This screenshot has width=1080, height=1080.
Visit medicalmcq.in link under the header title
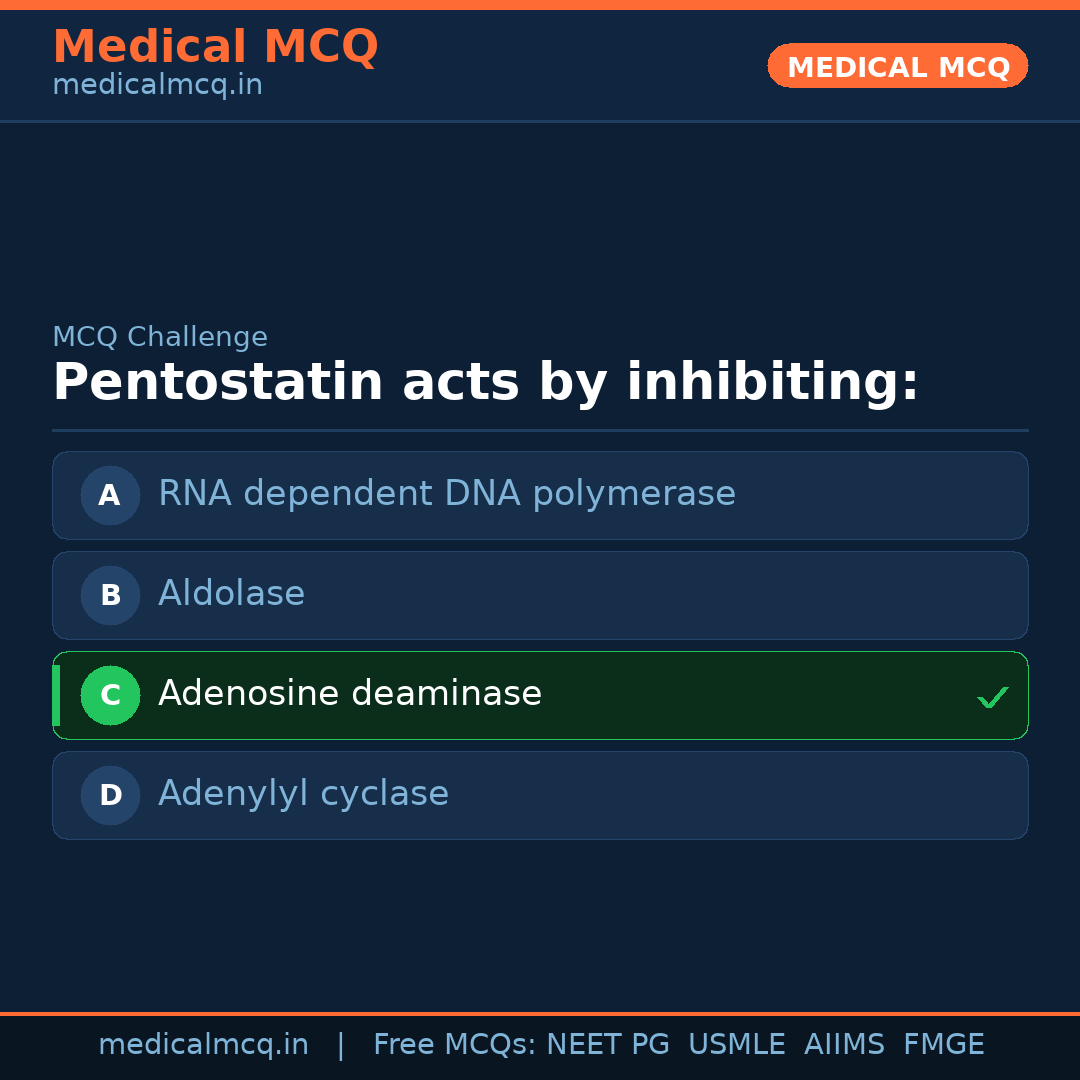pyautogui.click(x=157, y=85)
